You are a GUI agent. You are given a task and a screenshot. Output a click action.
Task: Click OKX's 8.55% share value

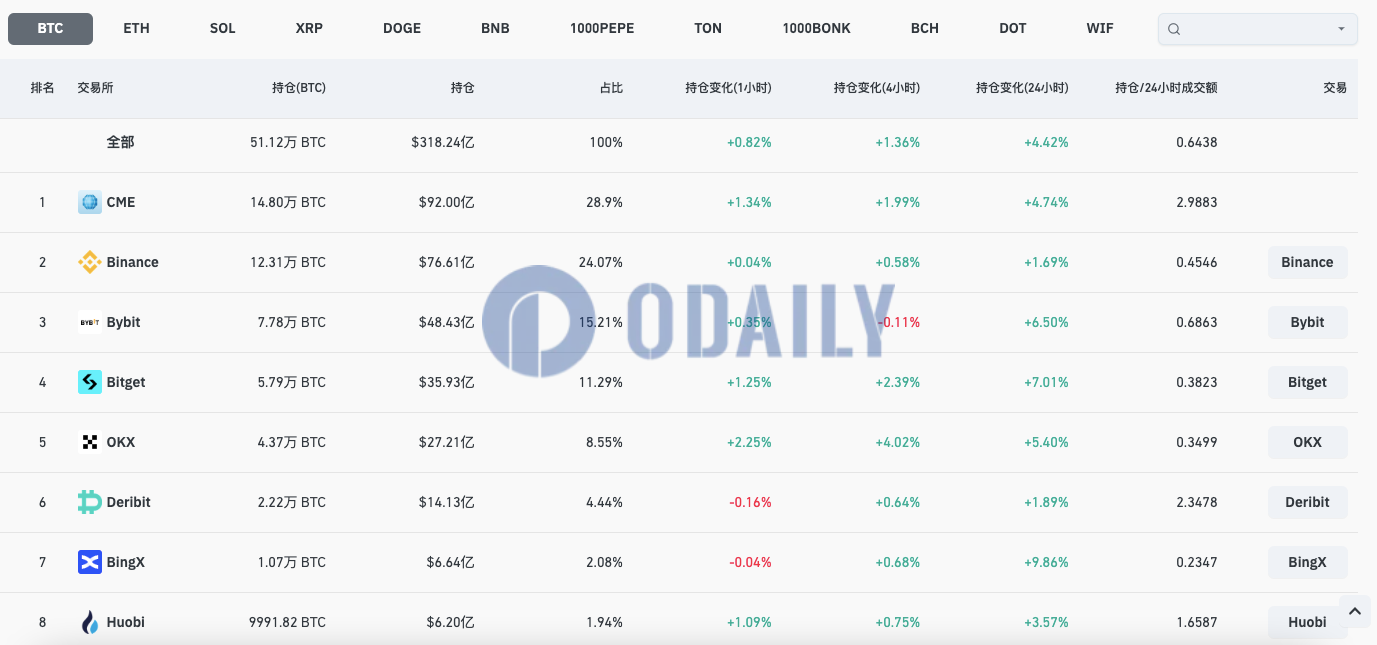[604, 442]
